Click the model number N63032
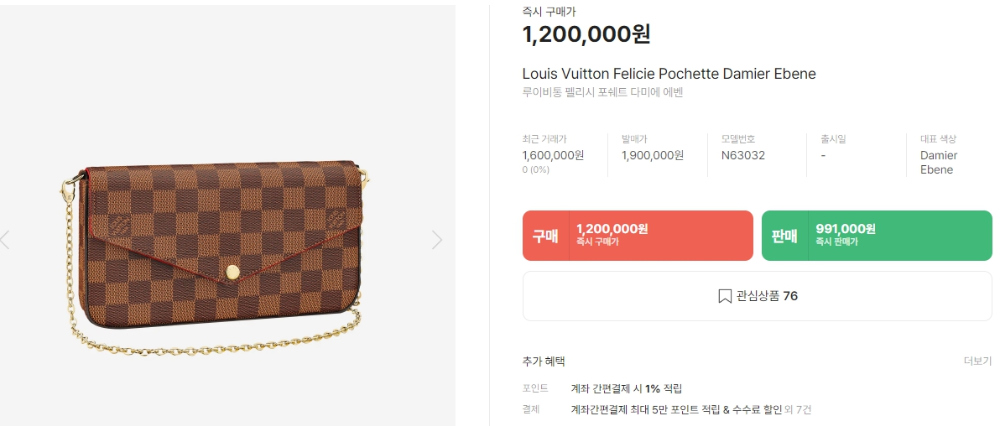The image size is (1000, 426). click(743, 155)
